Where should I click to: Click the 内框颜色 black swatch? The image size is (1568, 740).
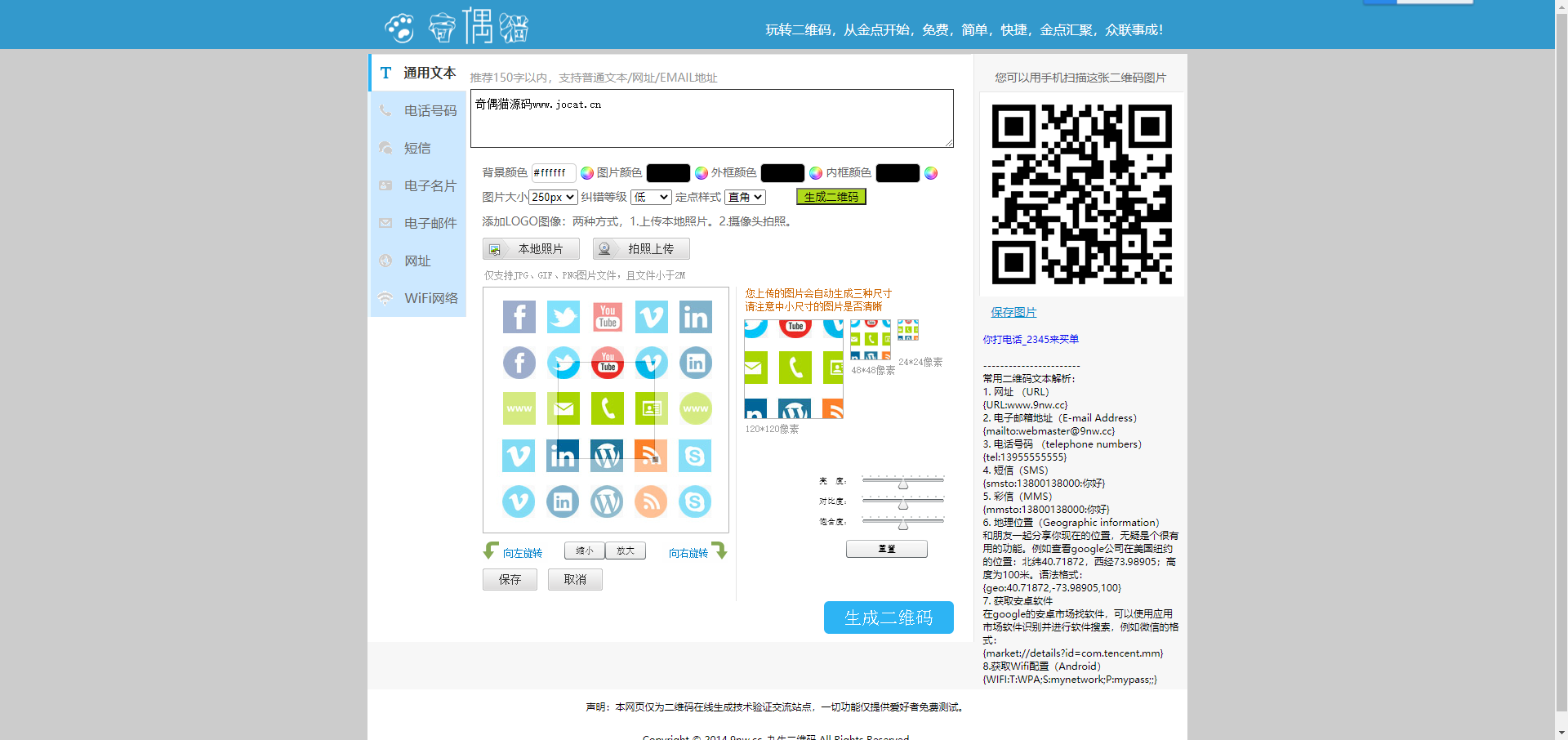pos(898,173)
